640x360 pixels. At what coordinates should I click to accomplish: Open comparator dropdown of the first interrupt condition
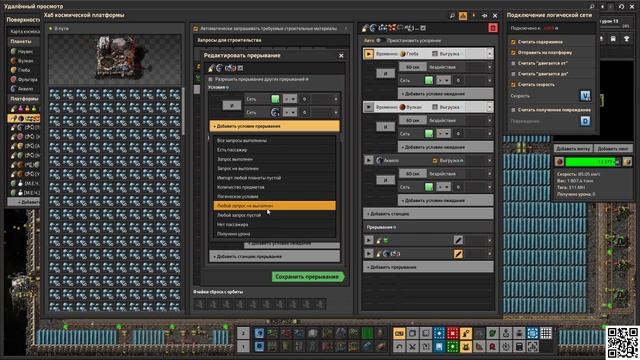[x=290, y=99]
